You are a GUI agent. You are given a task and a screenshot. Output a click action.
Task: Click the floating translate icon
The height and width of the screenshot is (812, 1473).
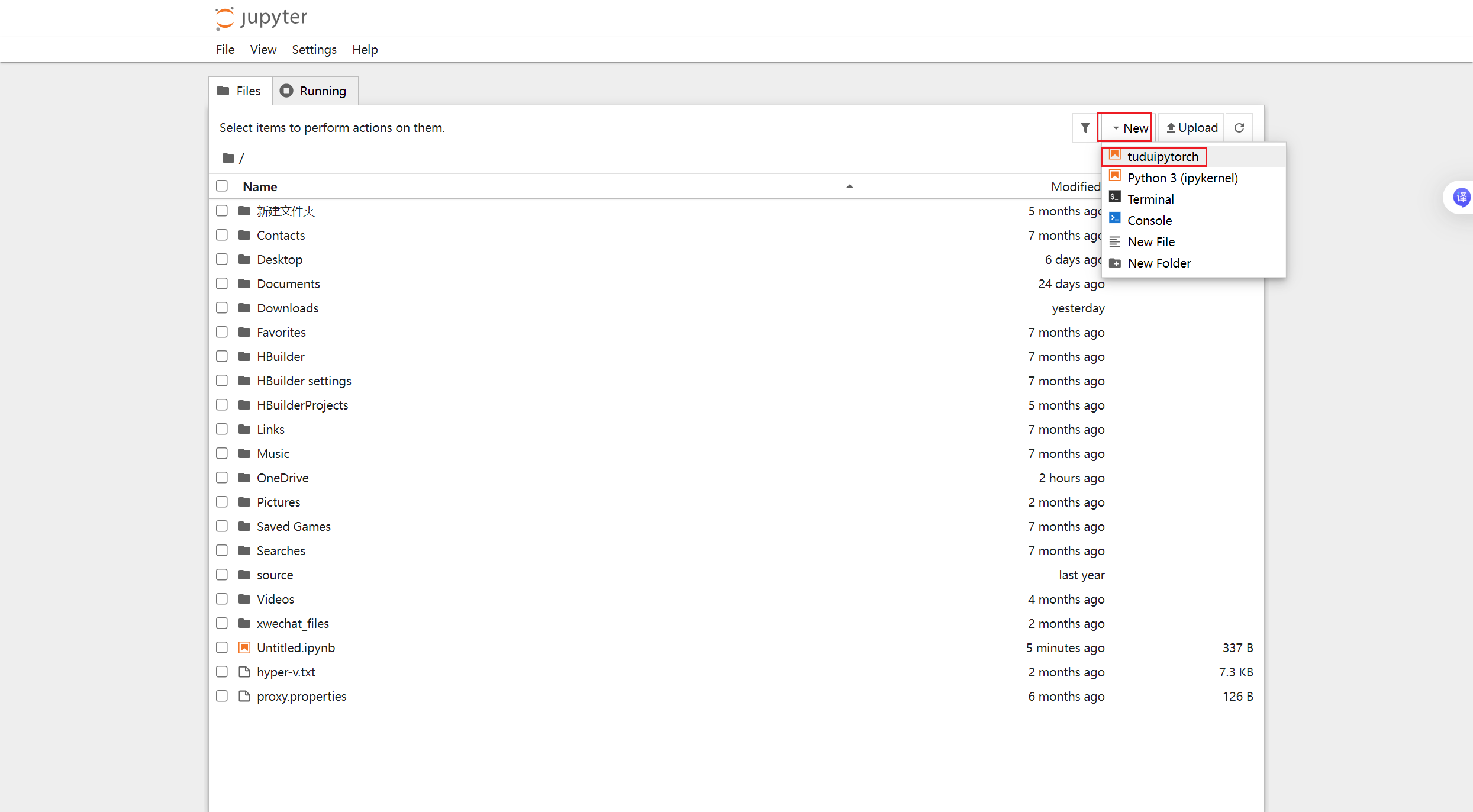1461,197
